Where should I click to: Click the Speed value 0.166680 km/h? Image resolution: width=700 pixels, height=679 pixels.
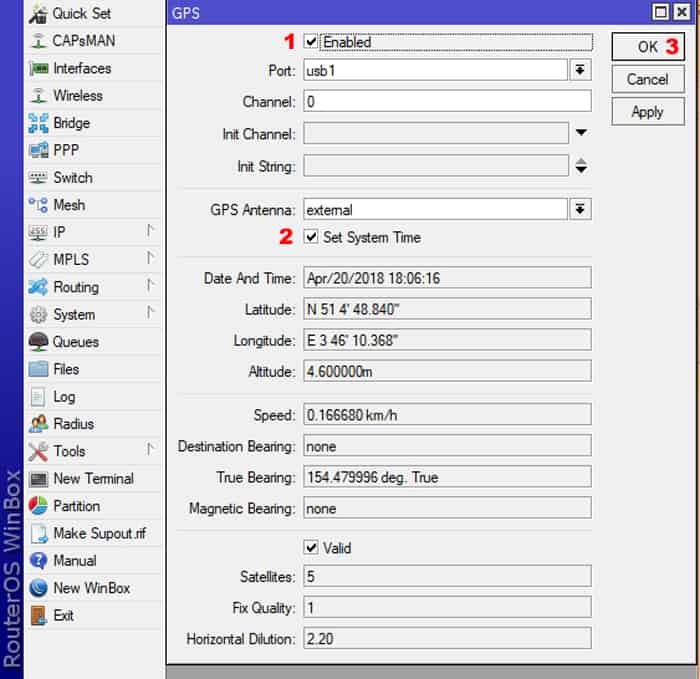[447, 415]
